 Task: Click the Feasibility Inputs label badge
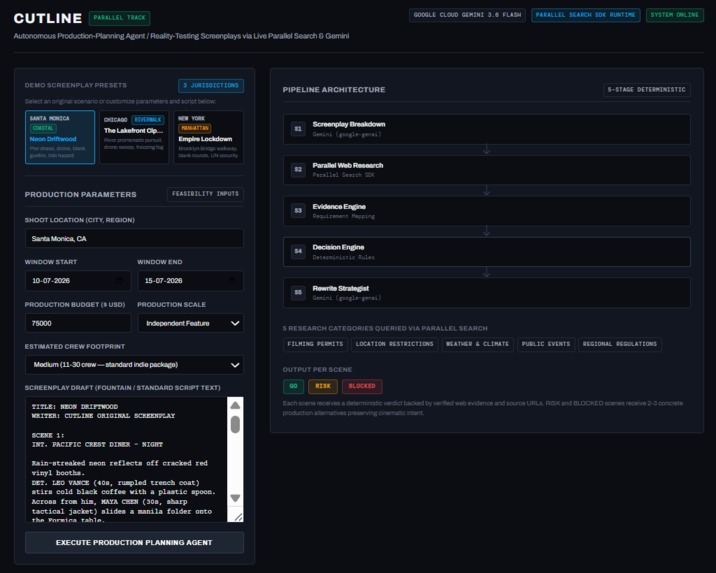pos(205,194)
